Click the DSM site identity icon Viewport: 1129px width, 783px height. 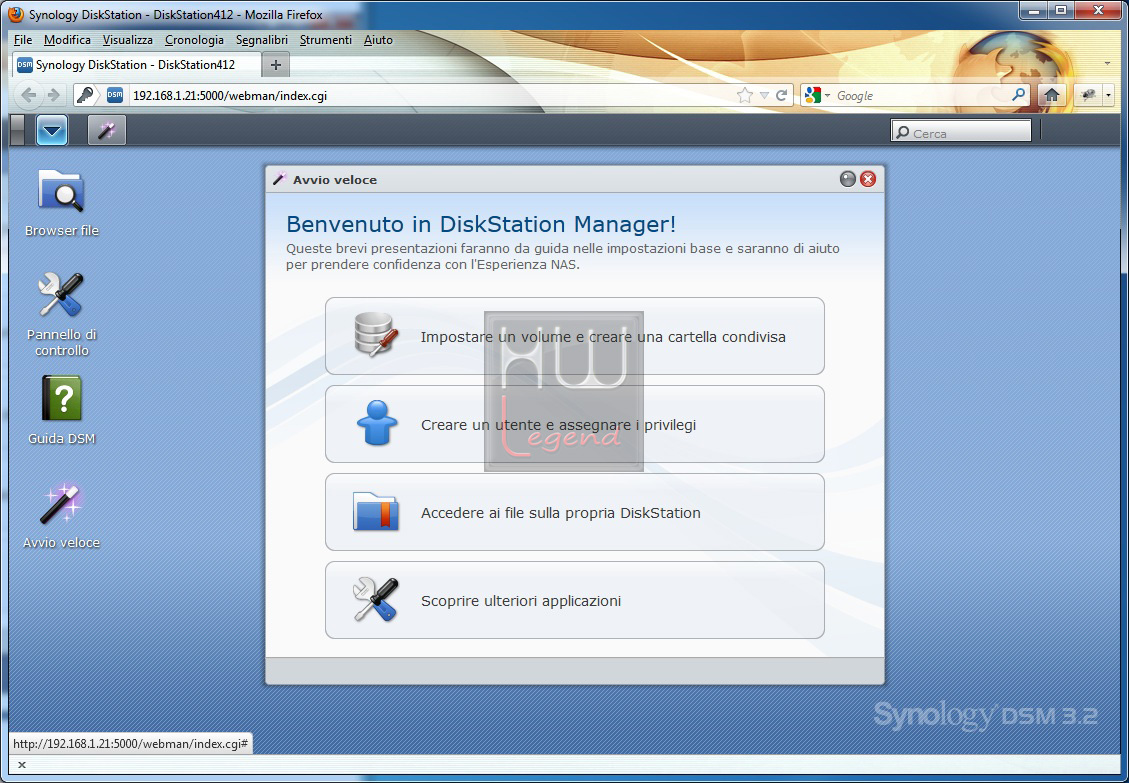114,95
